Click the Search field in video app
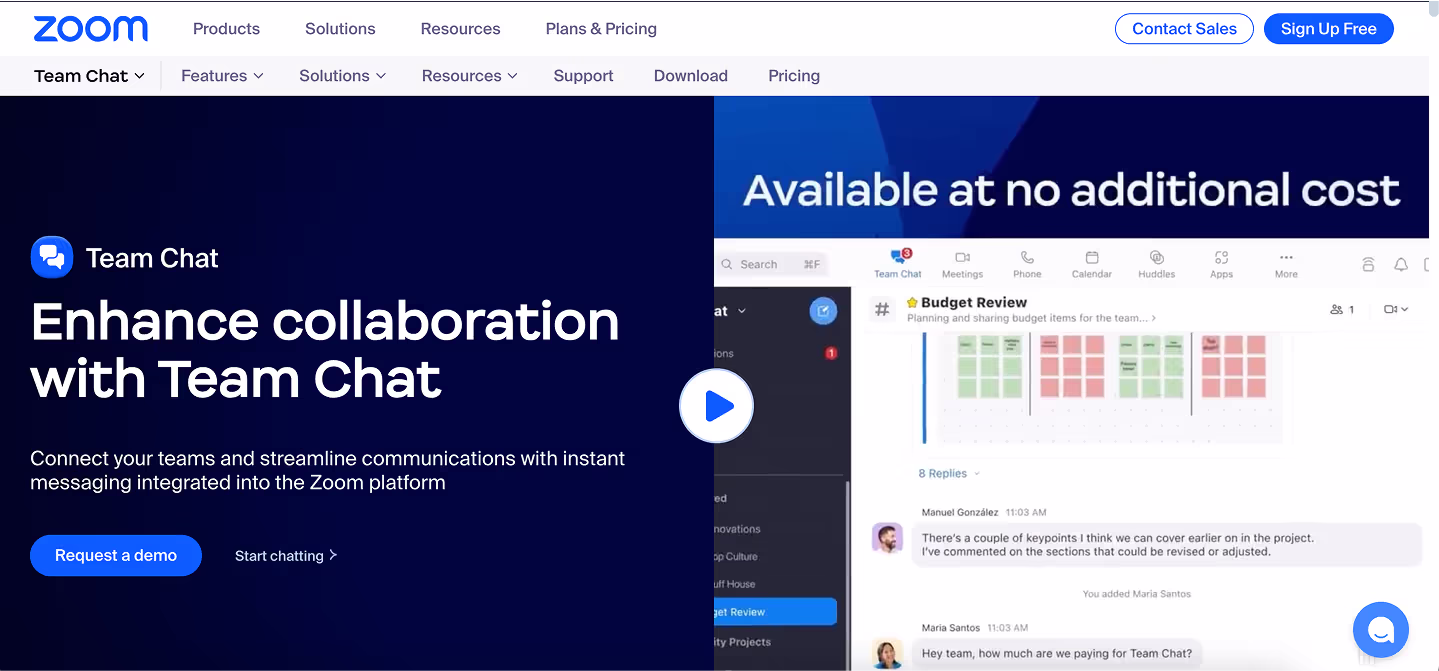 (x=770, y=264)
